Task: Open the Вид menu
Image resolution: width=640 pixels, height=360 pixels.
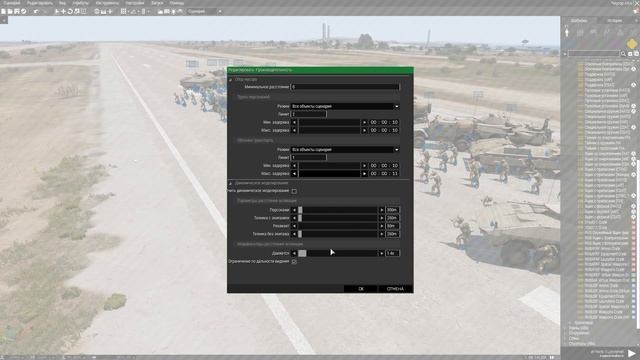Action: coord(62,3)
